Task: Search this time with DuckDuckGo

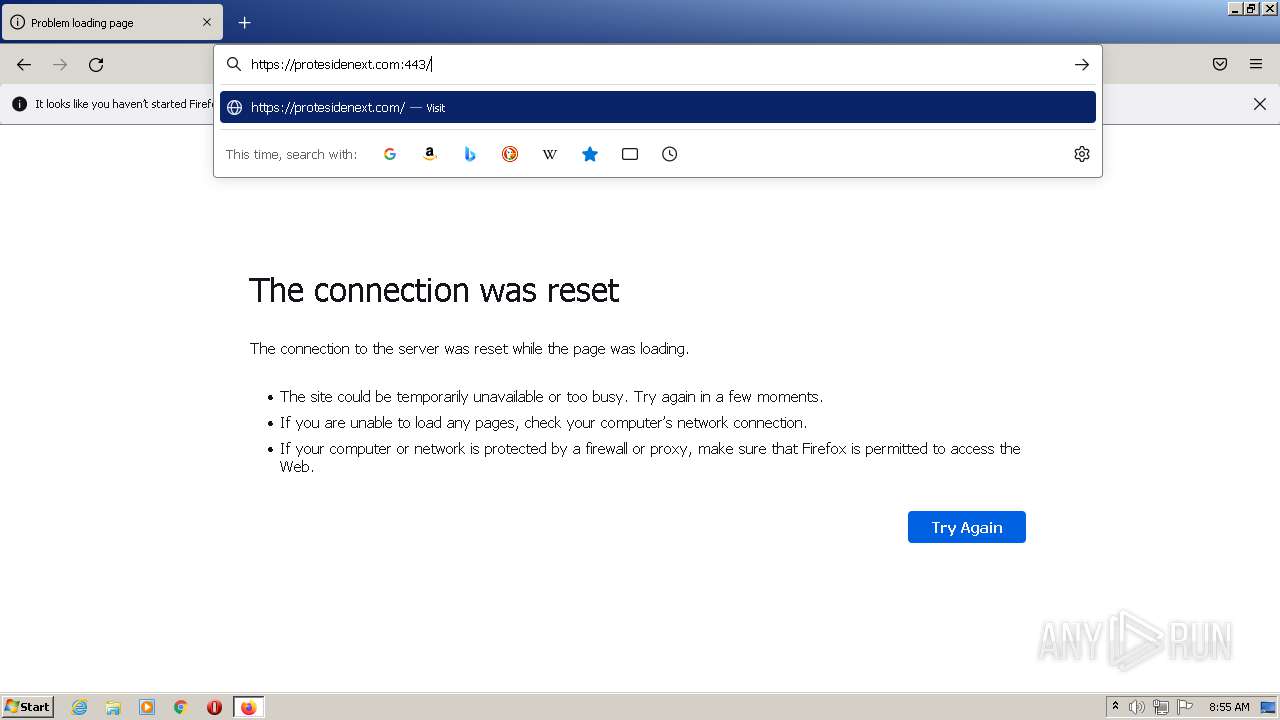Action: (x=510, y=154)
